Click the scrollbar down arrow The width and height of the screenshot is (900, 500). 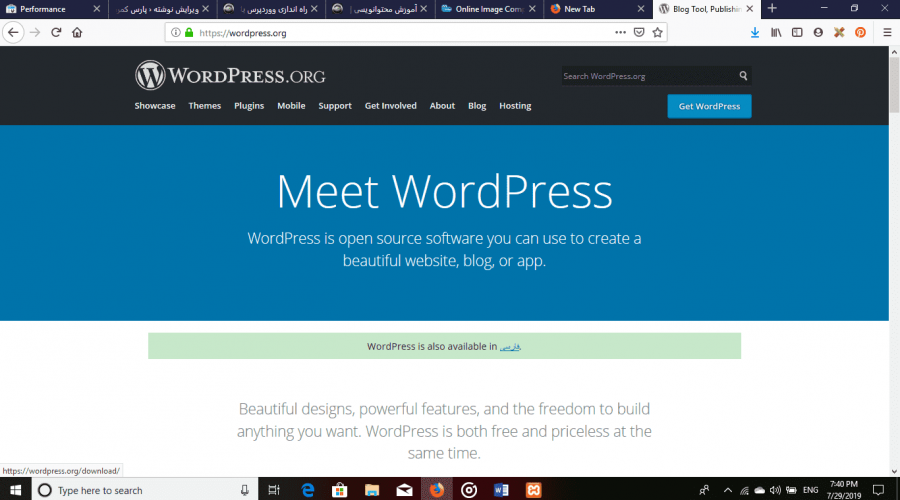(x=894, y=471)
